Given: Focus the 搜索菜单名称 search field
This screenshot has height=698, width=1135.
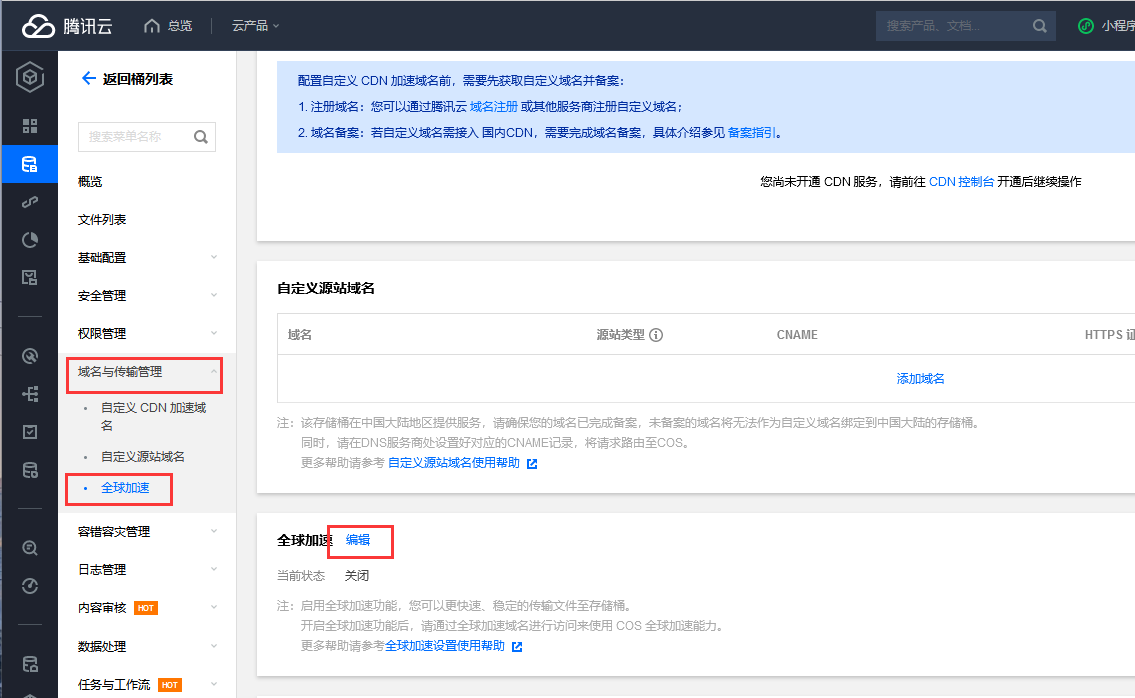Looking at the screenshot, I should [137, 137].
